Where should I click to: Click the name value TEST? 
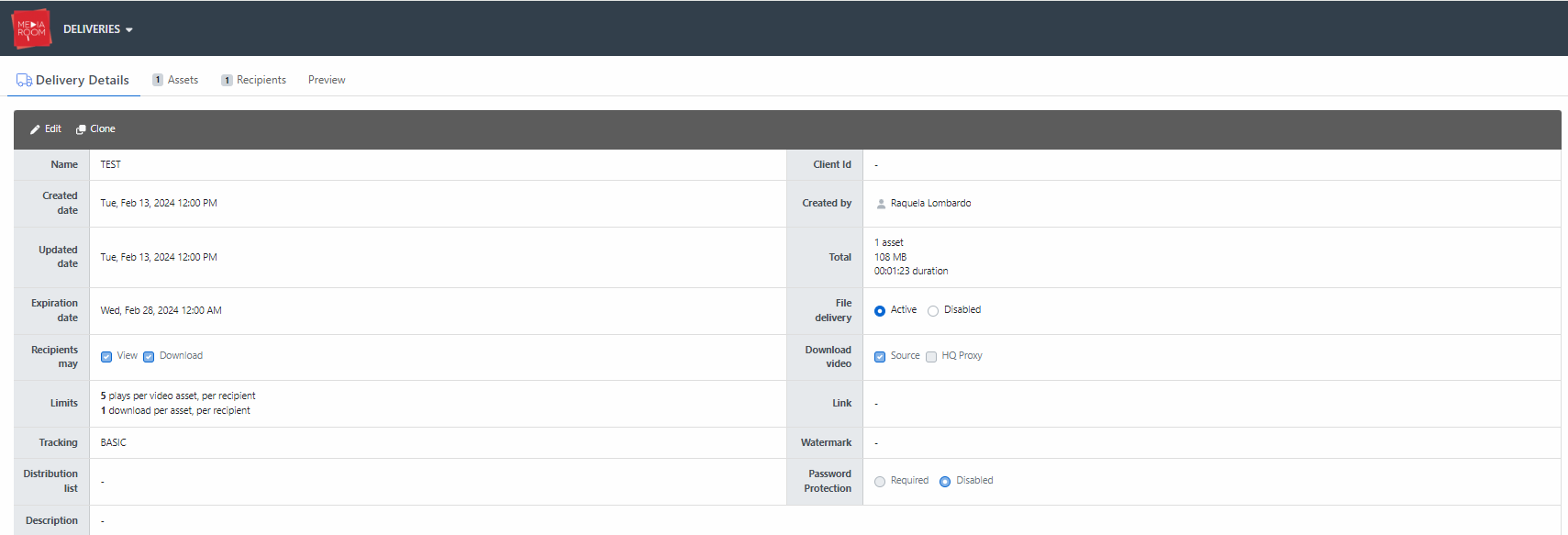pos(110,164)
